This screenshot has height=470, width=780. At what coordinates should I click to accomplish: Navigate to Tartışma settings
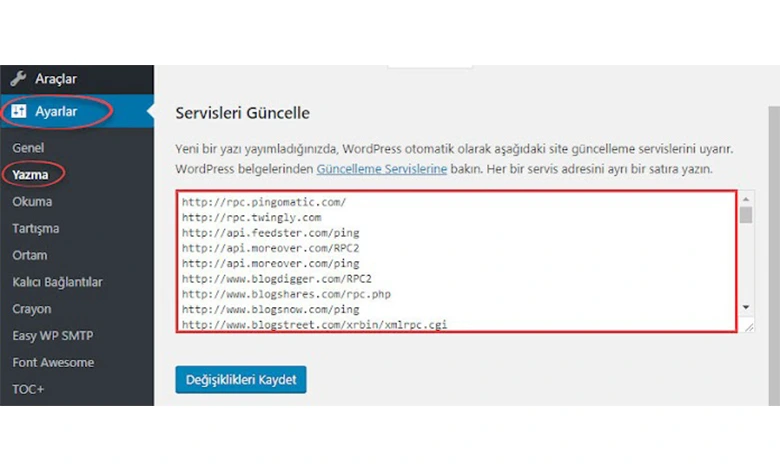coord(35,228)
